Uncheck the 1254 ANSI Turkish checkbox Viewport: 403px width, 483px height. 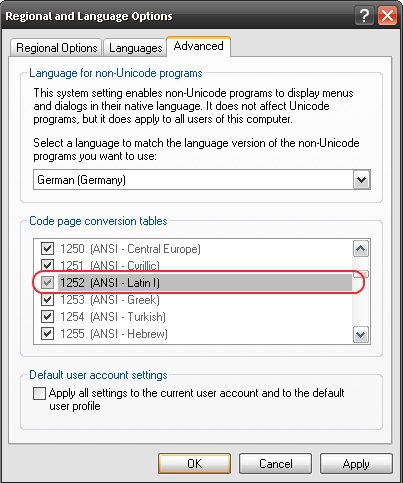pos(47,316)
